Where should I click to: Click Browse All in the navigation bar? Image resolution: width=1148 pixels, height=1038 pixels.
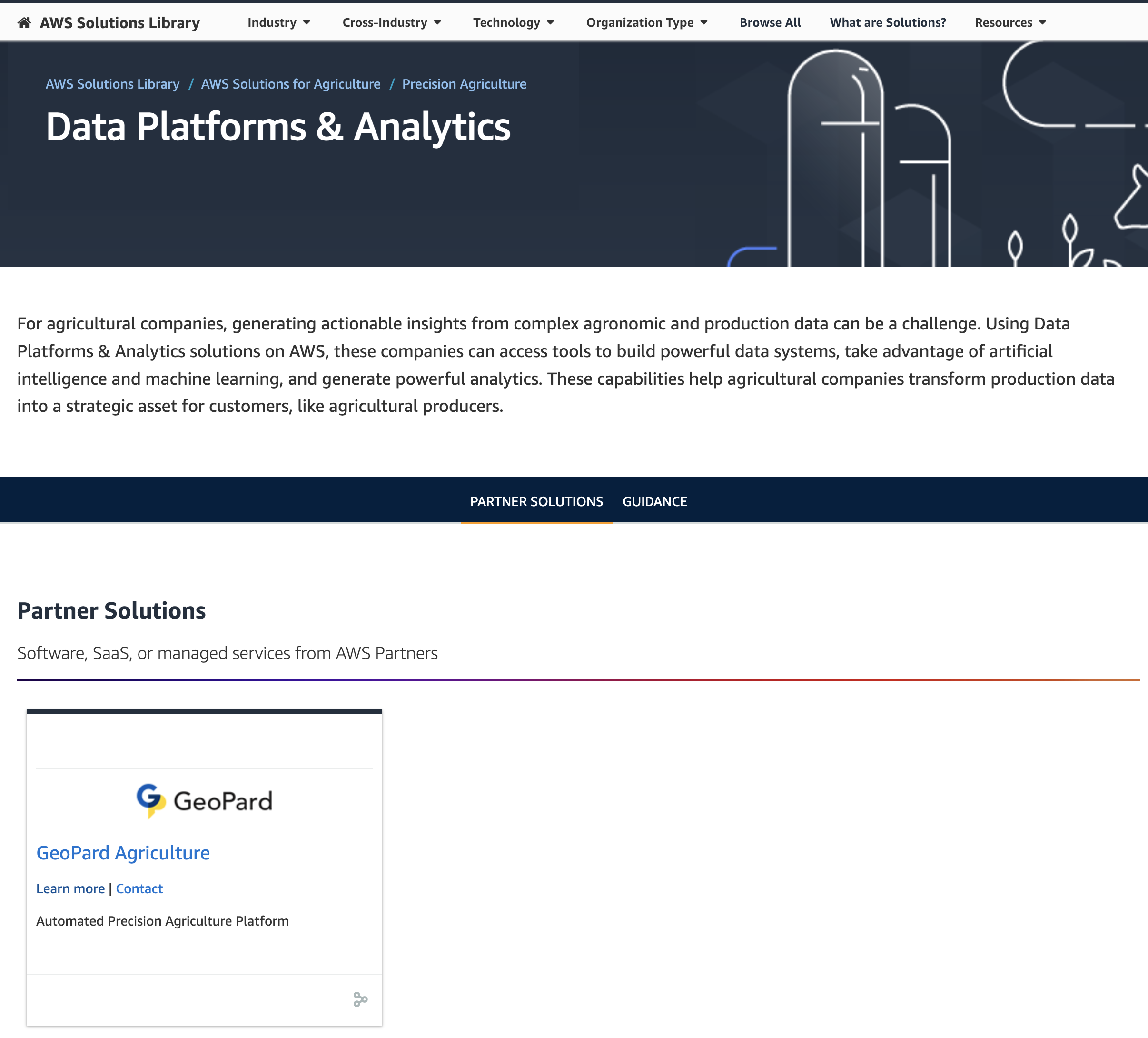click(770, 22)
